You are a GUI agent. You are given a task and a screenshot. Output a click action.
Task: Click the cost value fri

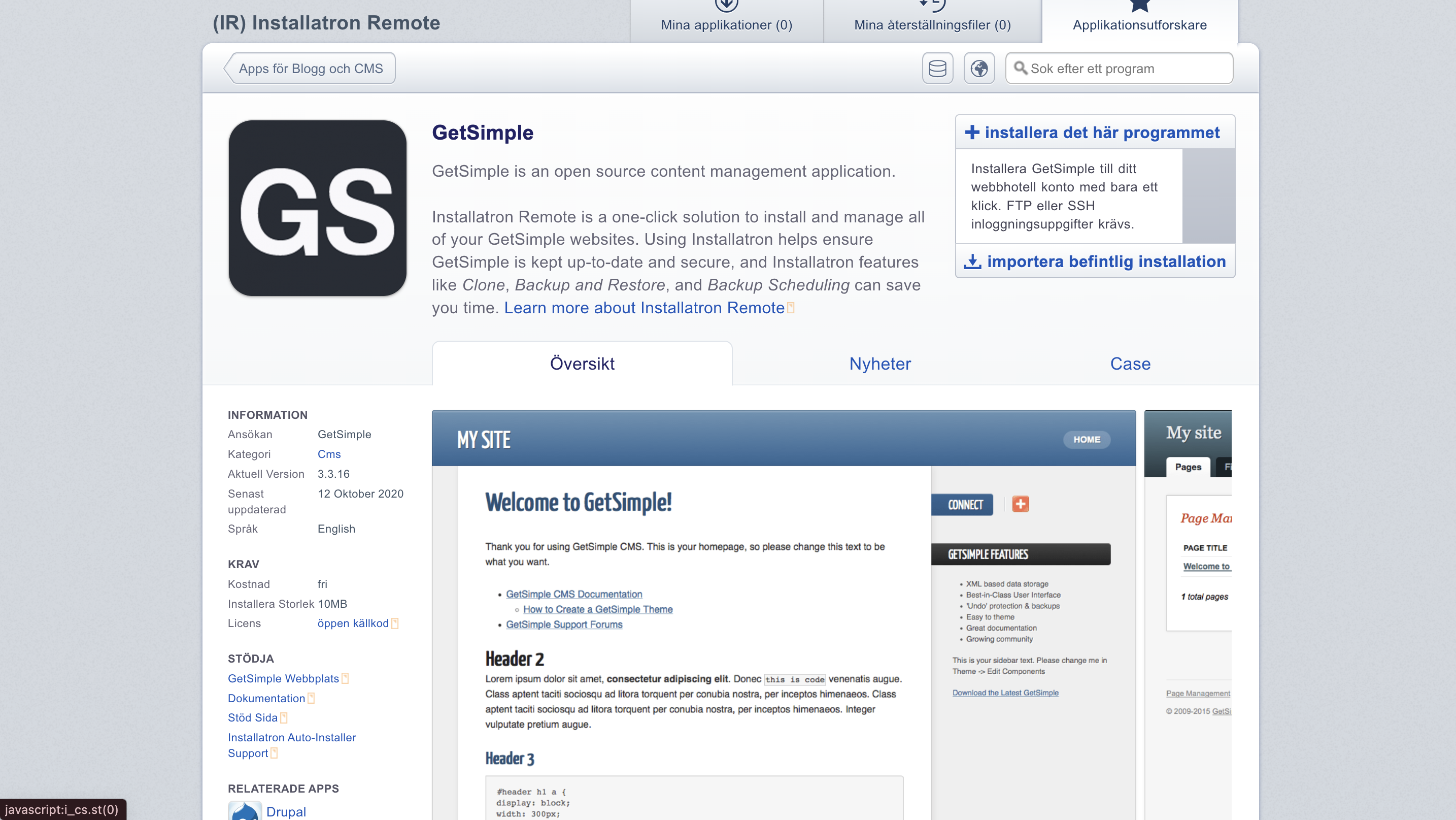click(x=322, y=584)
